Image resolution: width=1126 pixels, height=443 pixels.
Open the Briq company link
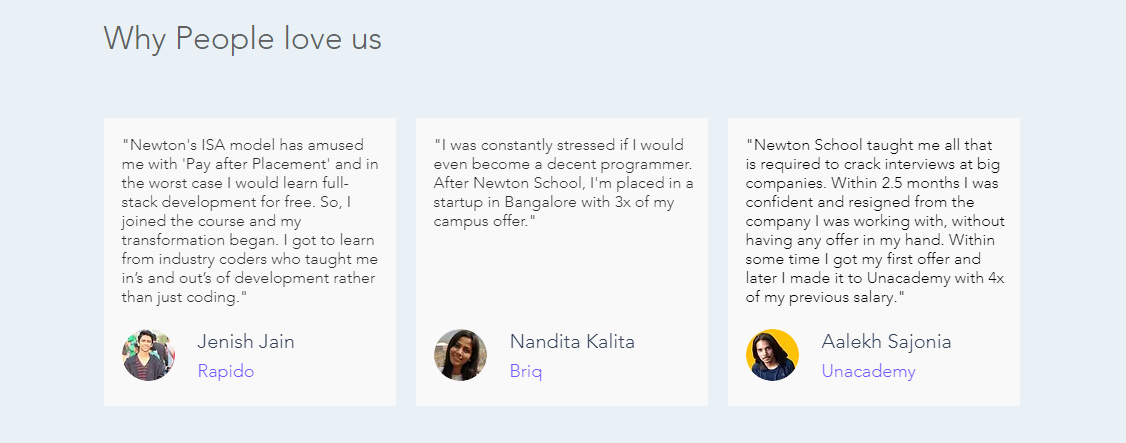coord(526,371)
